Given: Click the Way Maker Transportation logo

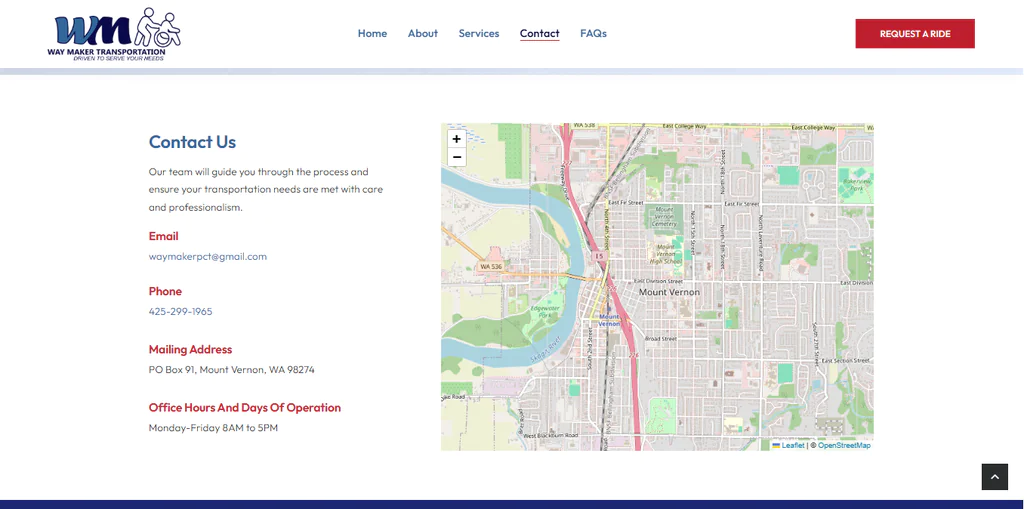Looking at the screenshot, I should coord(114,34).
